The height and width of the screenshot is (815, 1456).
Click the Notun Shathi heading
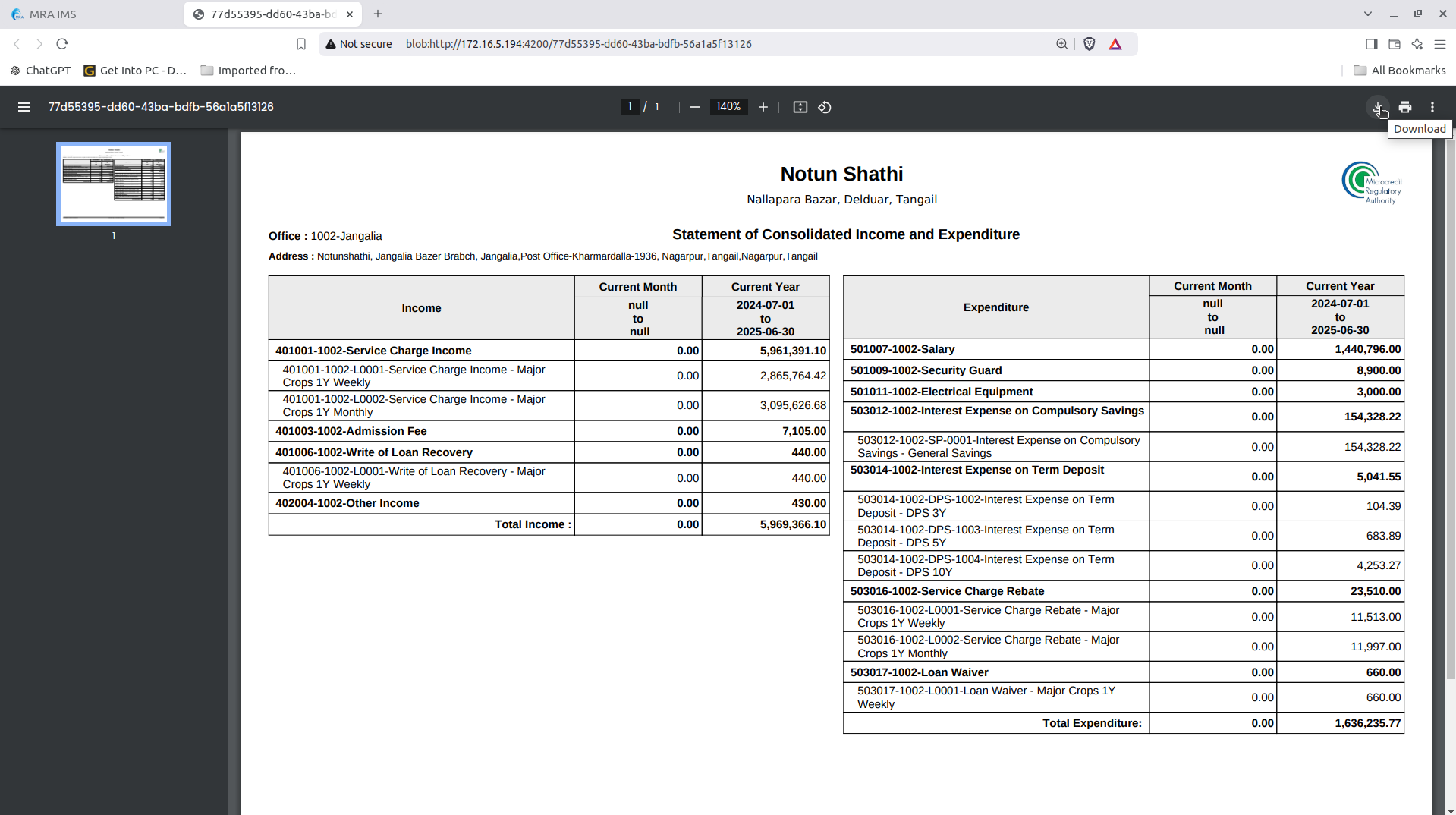(x=841, y=174)
